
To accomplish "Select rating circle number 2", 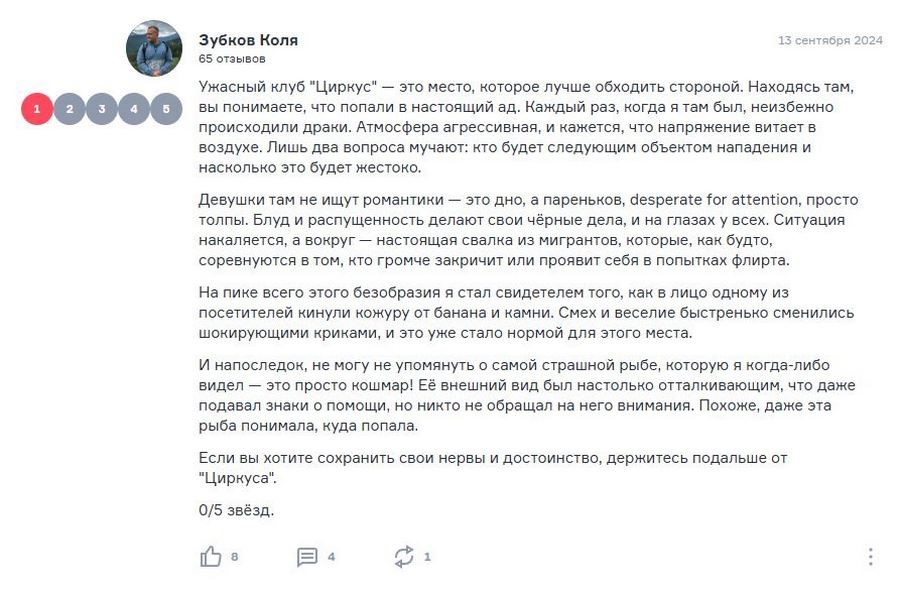I will pyautogui.click(x=69, y=109).
